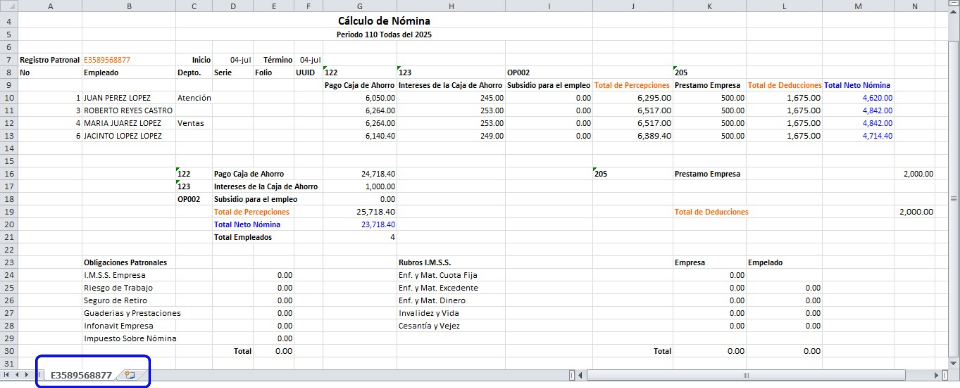Click the '04-jul' Término date cell

(x=309, y=60)
